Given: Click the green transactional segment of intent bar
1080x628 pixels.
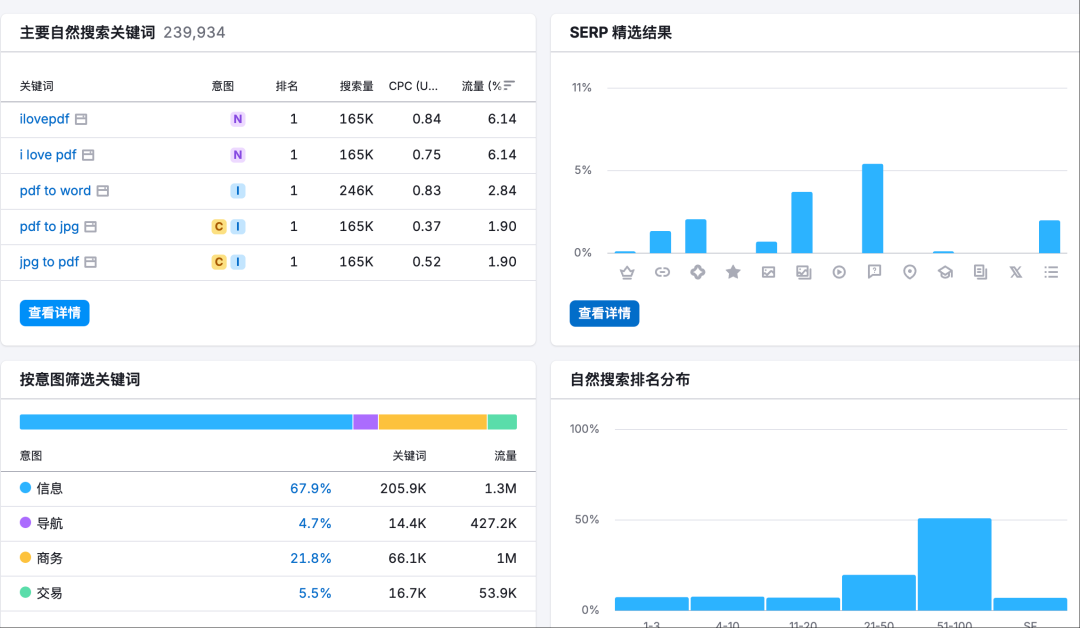Looking at the screenshot, I should coord(503,422).
